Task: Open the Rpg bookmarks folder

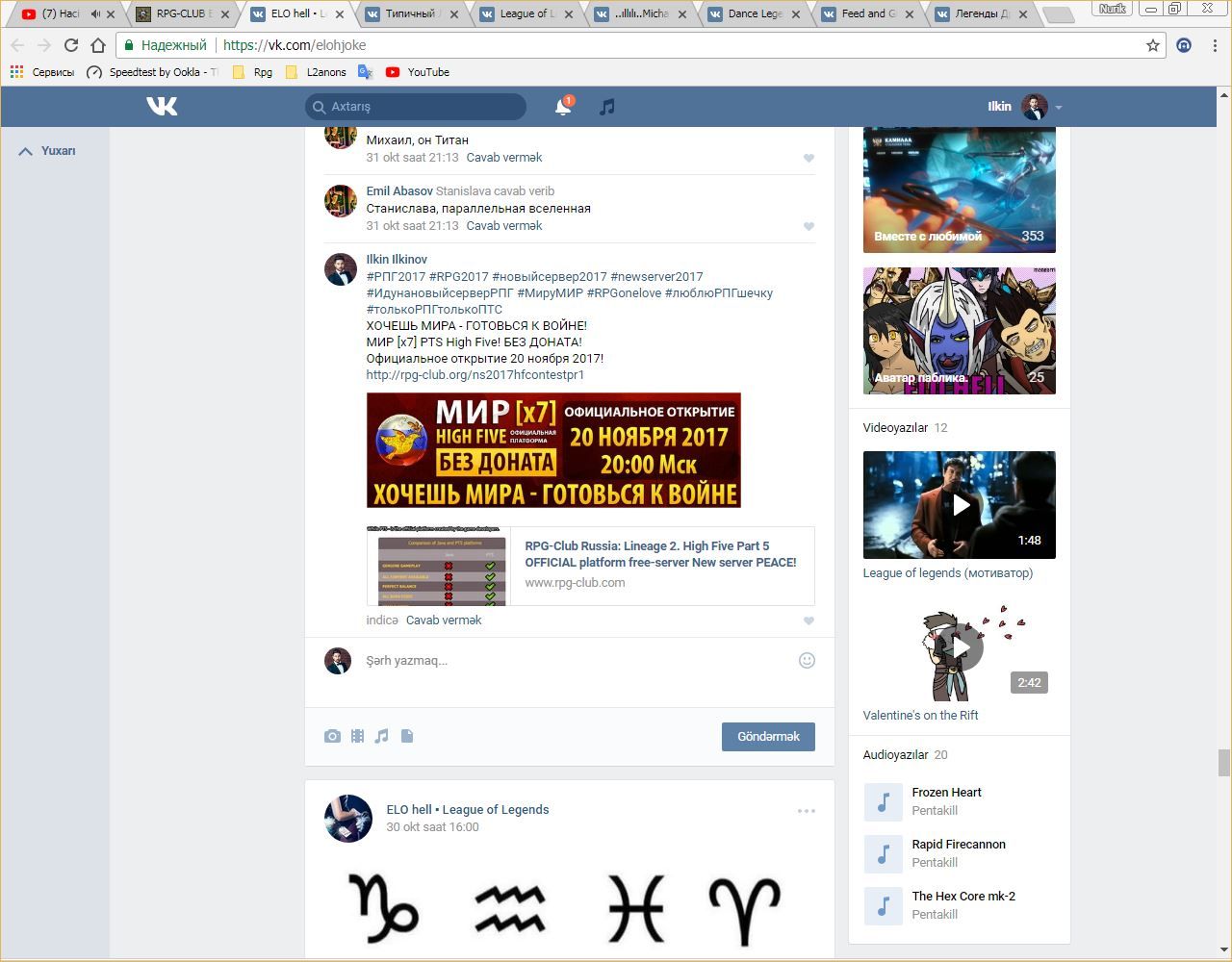Action: point(253,72)
